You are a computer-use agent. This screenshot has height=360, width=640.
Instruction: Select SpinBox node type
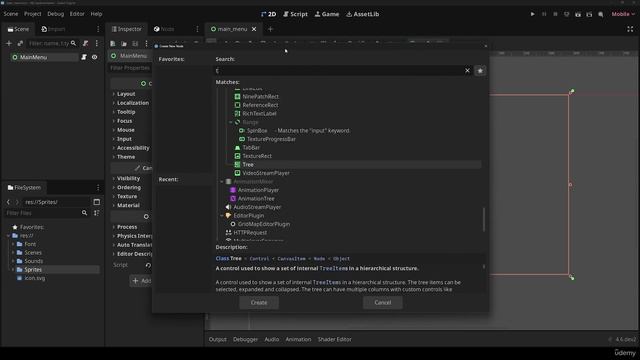pyautogui.click(x=257, y=131)
